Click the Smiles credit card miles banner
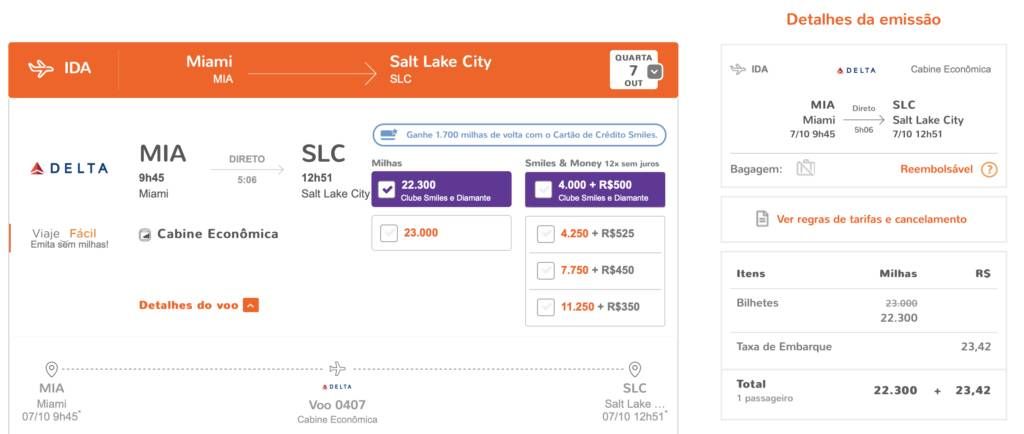Viewport: 1024px width, 434px height. 520,135
